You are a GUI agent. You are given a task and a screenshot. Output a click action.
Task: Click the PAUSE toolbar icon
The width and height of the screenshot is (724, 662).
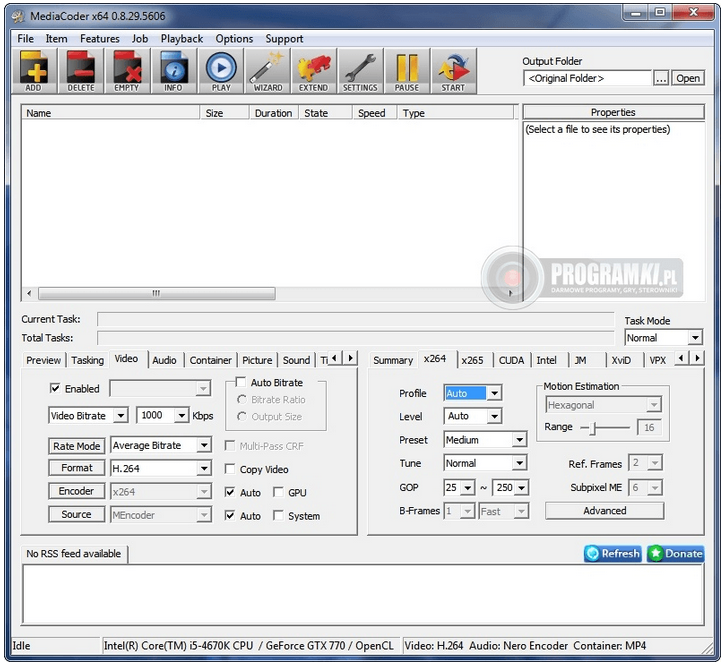click(407, 71)
